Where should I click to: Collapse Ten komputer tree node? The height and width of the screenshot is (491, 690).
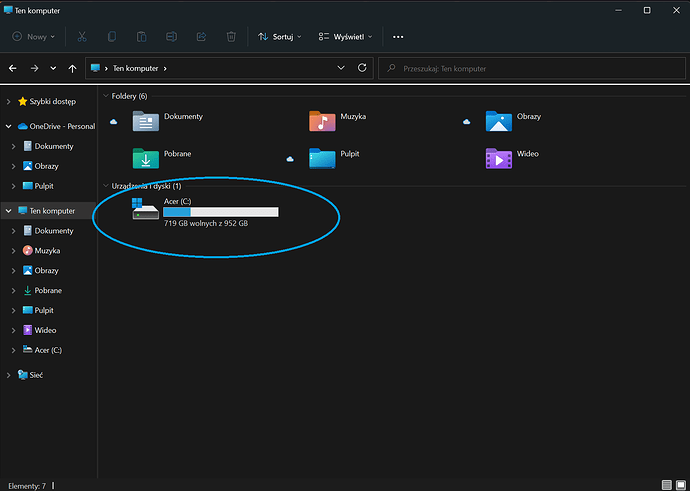(8, 211)
